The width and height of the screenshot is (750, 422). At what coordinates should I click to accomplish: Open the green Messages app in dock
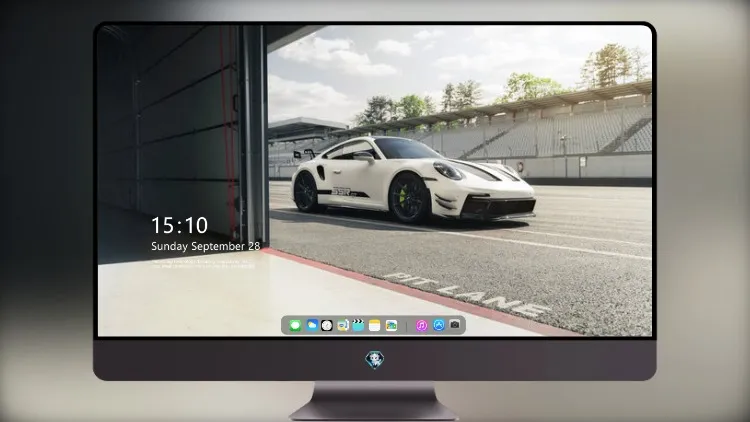[x=295, y=326]
